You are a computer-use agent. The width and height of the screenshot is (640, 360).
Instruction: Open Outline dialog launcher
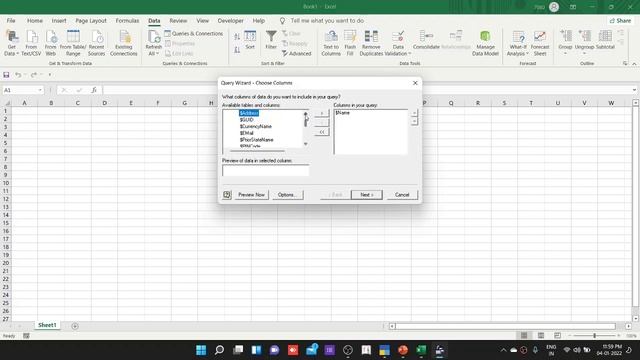pyautogui.click(x=625, y=64)
